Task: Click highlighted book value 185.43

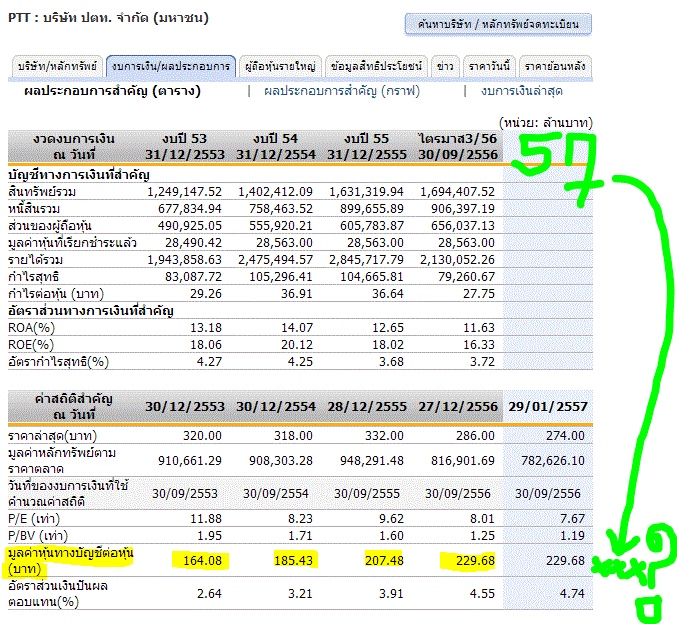Action: 293,561
